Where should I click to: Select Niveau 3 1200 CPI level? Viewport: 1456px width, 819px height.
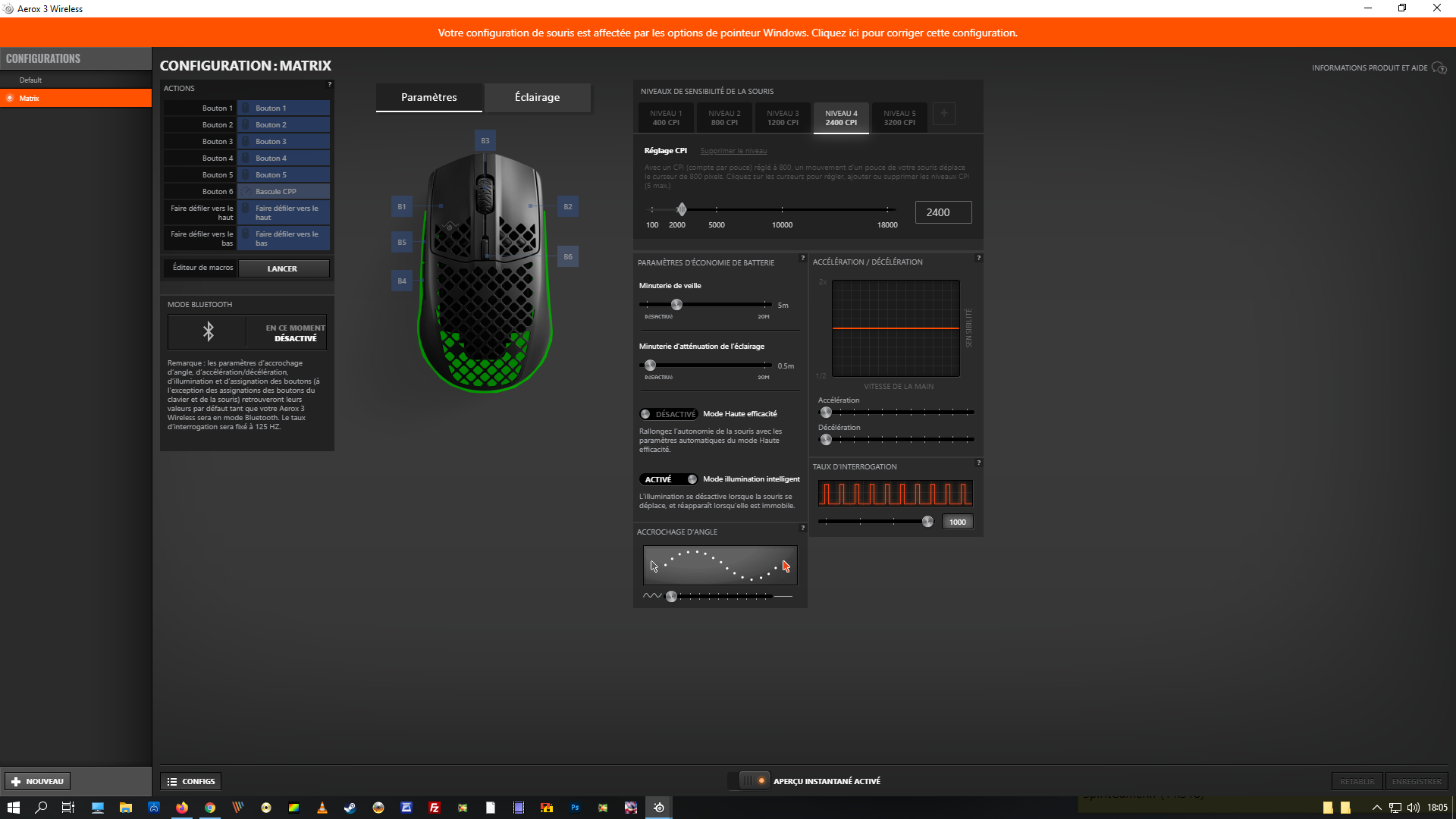[x=783, y=118]
